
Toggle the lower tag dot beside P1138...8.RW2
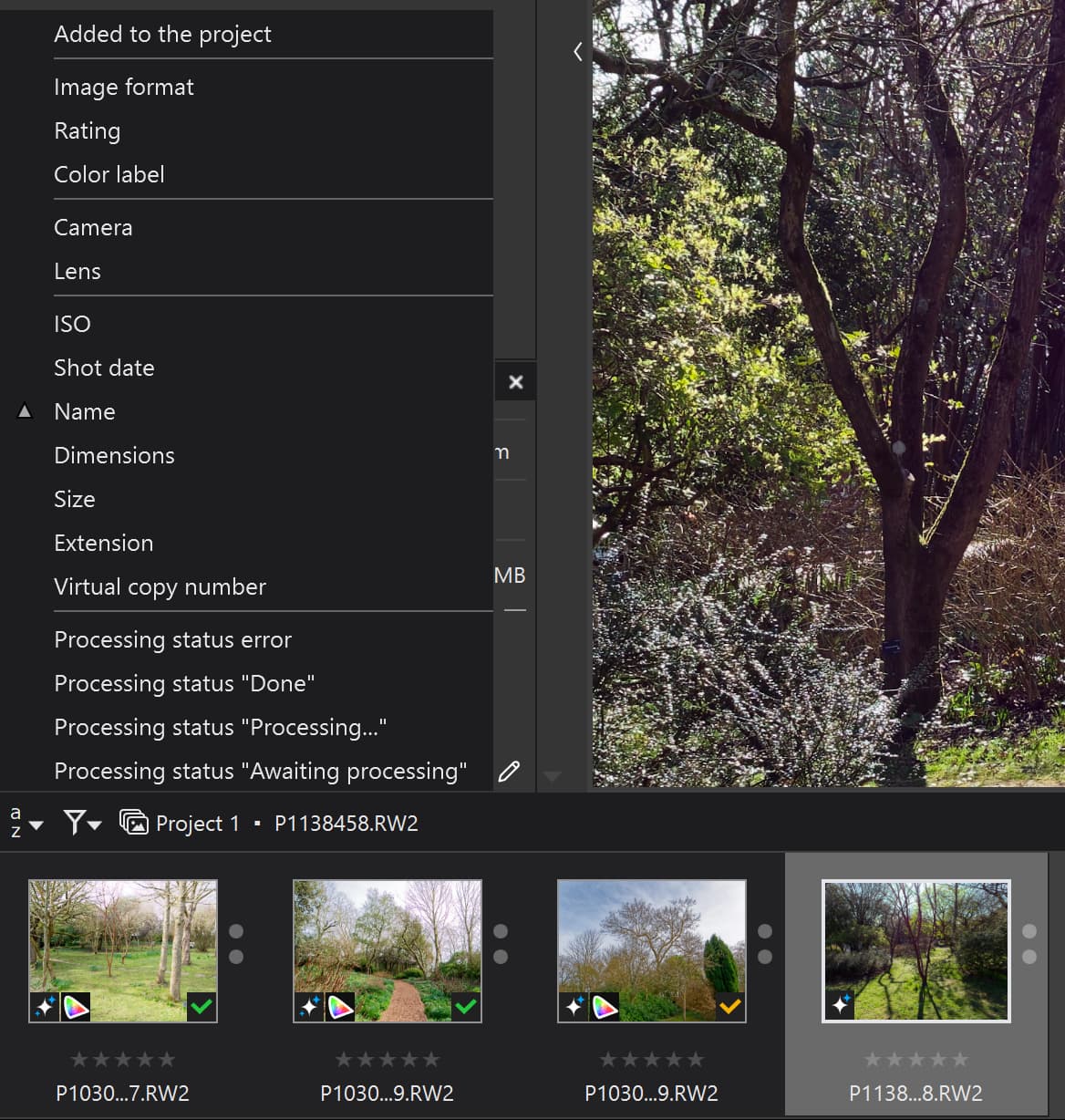pyautogui.click(x=1029, y=957)
